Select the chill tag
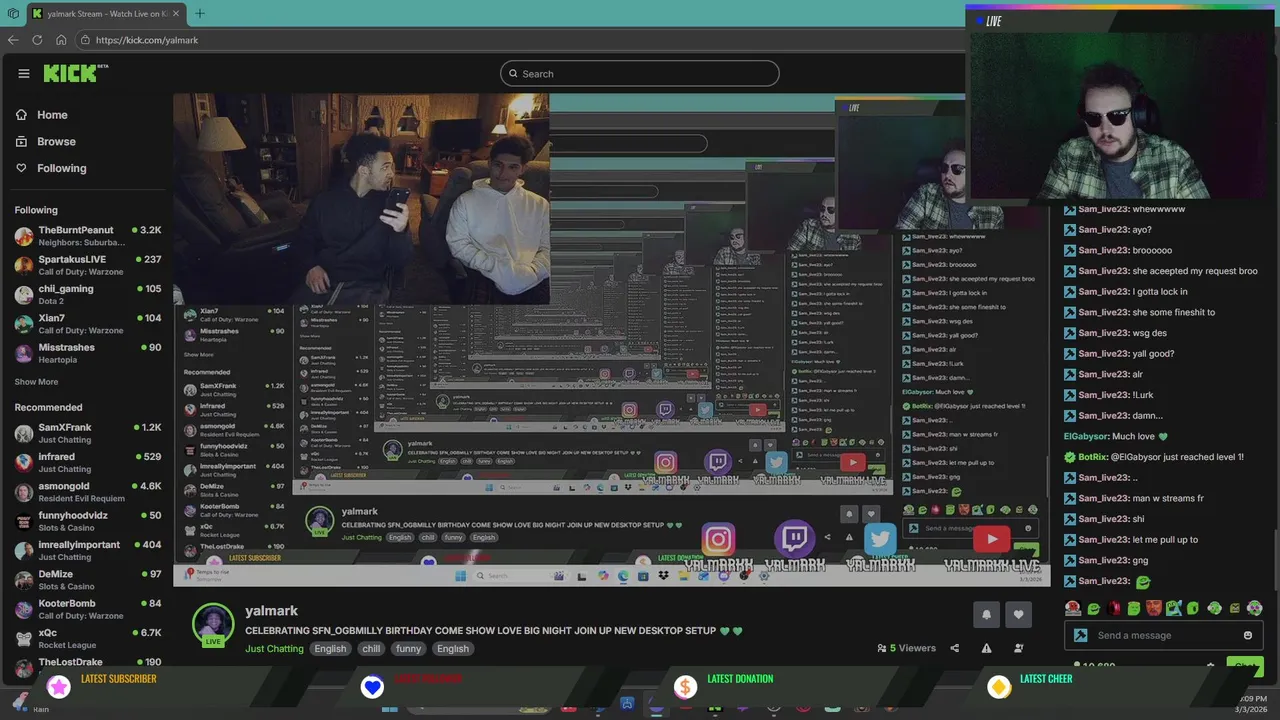Viewport: 1280px width, 720px height. tap(371, 648)
